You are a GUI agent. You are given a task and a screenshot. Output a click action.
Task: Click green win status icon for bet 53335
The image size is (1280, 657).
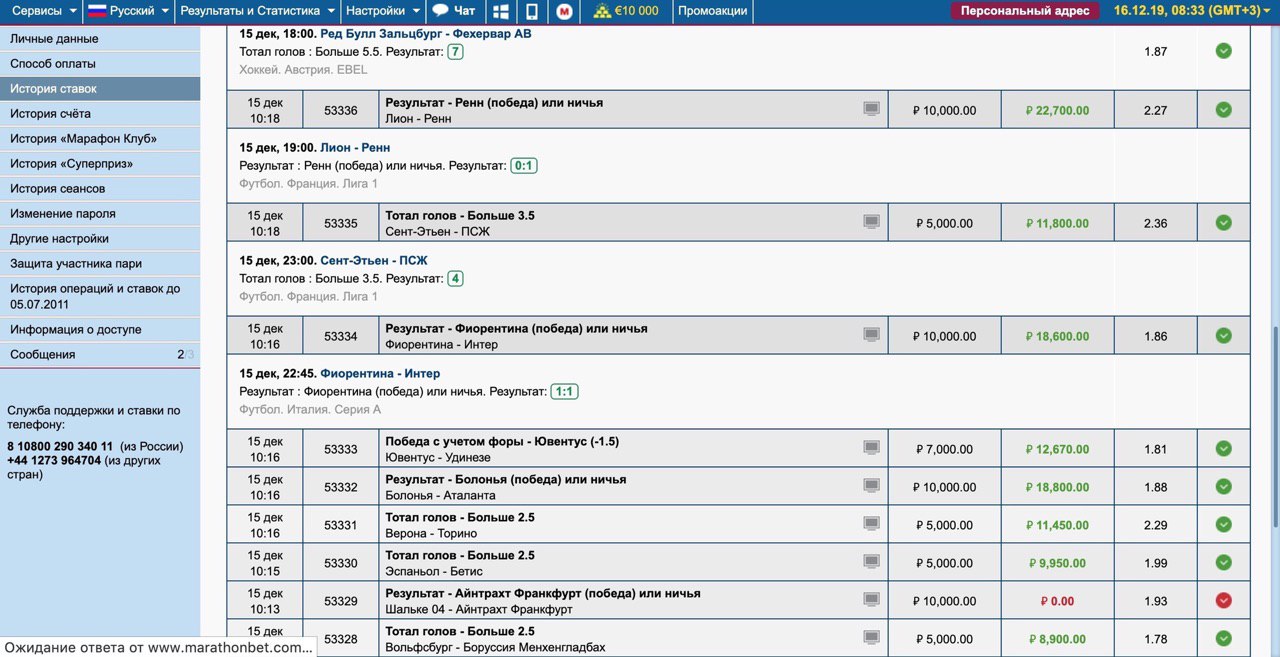[1223, 223]
